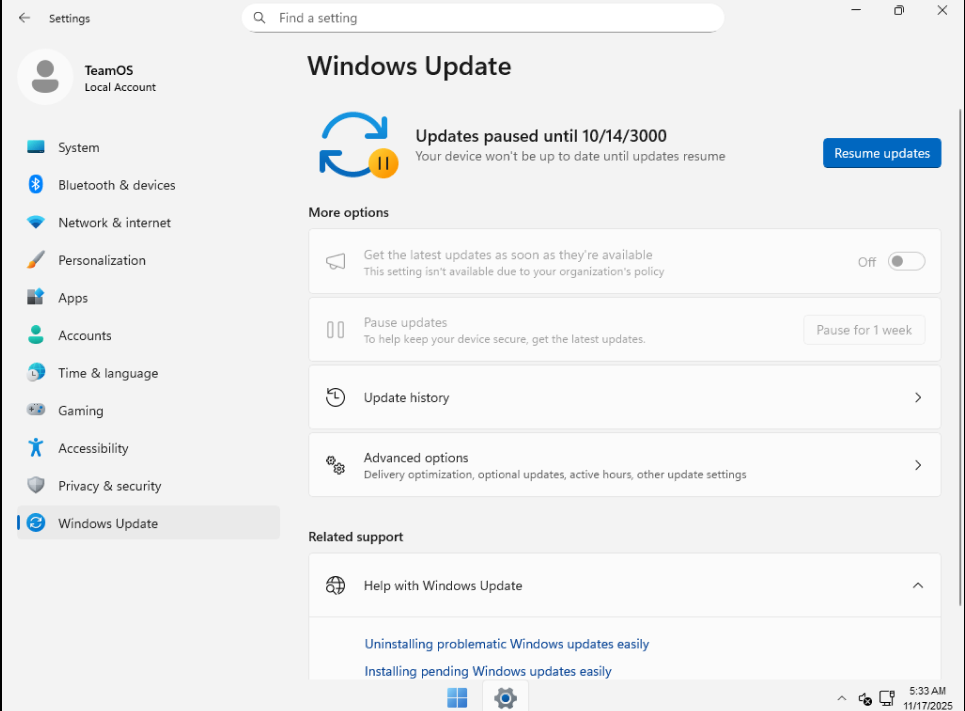This screenshot has height=711, width=965.
Task: Show hidden tray icons using the chevron
Action: pyautogui.click(x=841, y=698)
